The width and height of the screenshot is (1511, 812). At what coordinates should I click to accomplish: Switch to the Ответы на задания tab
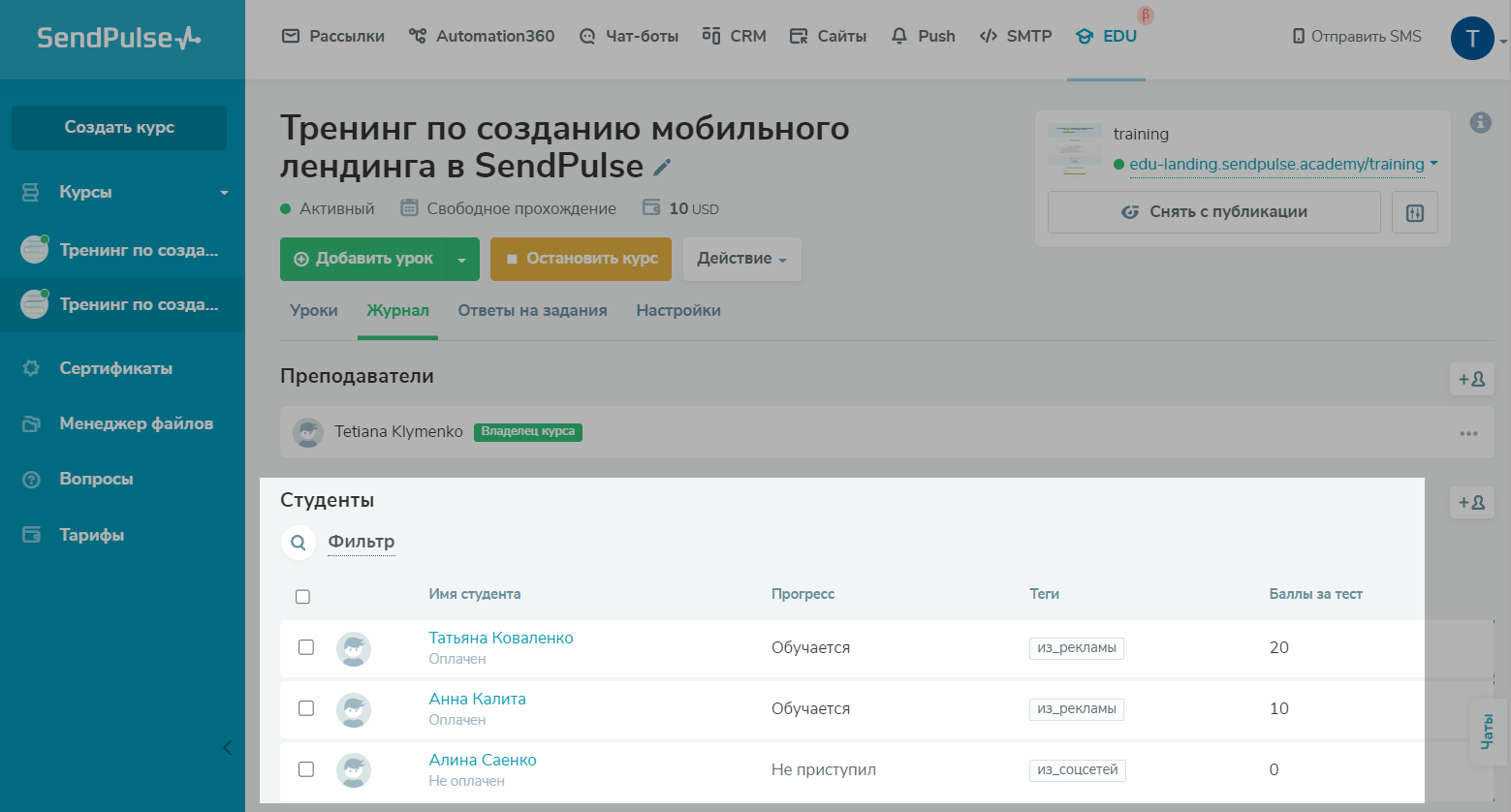click(532, 311)
